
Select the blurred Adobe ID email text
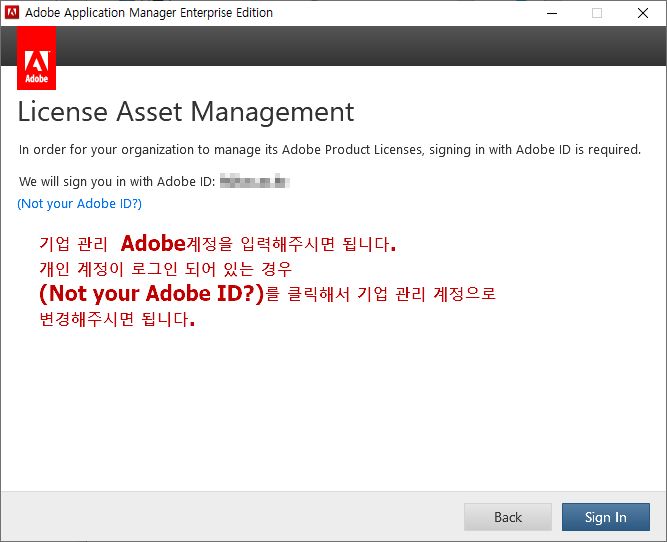pyautogui.click(x=255, y=181)
